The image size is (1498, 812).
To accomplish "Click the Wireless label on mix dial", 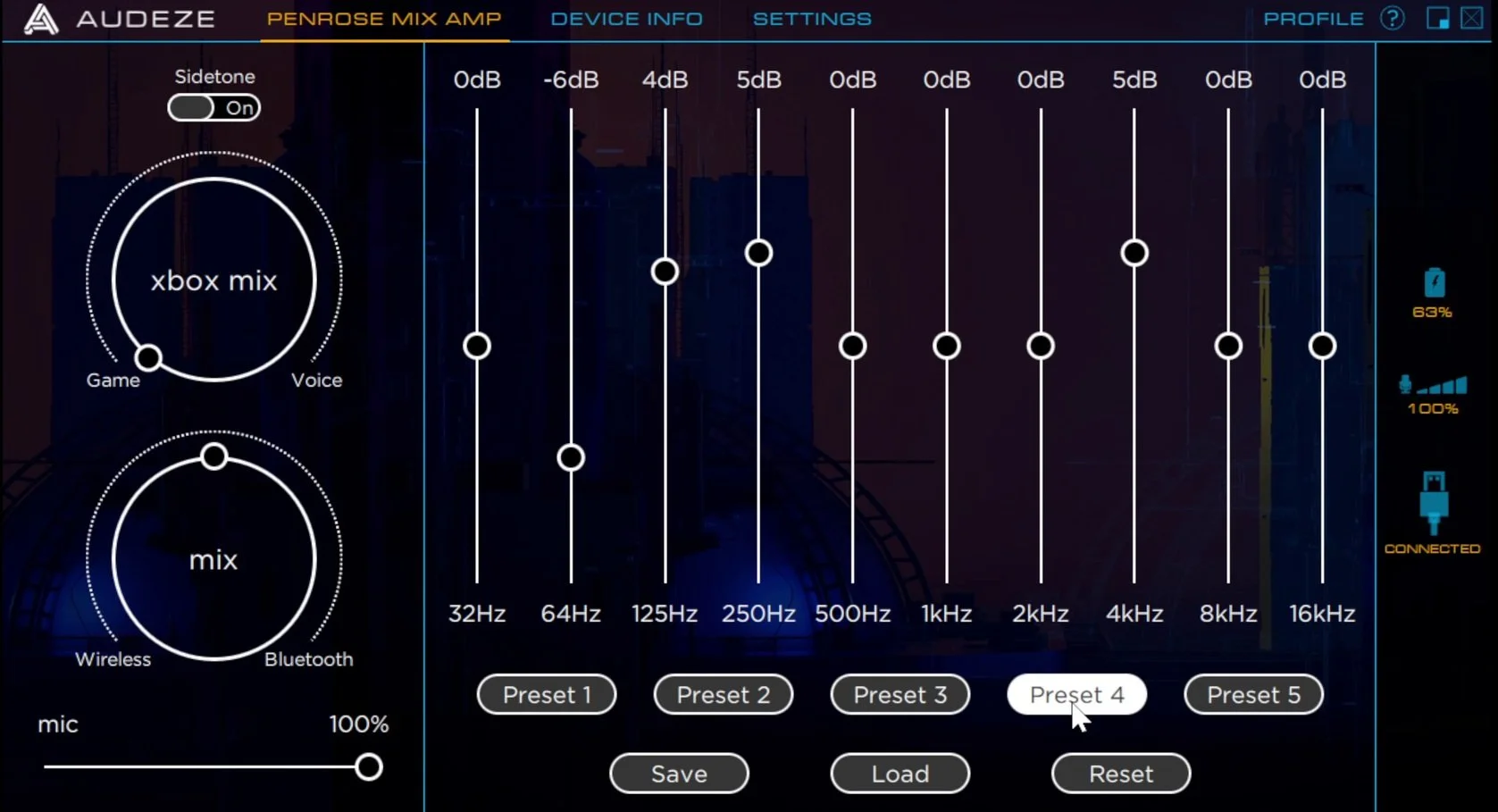I will [x=113, y=659].
